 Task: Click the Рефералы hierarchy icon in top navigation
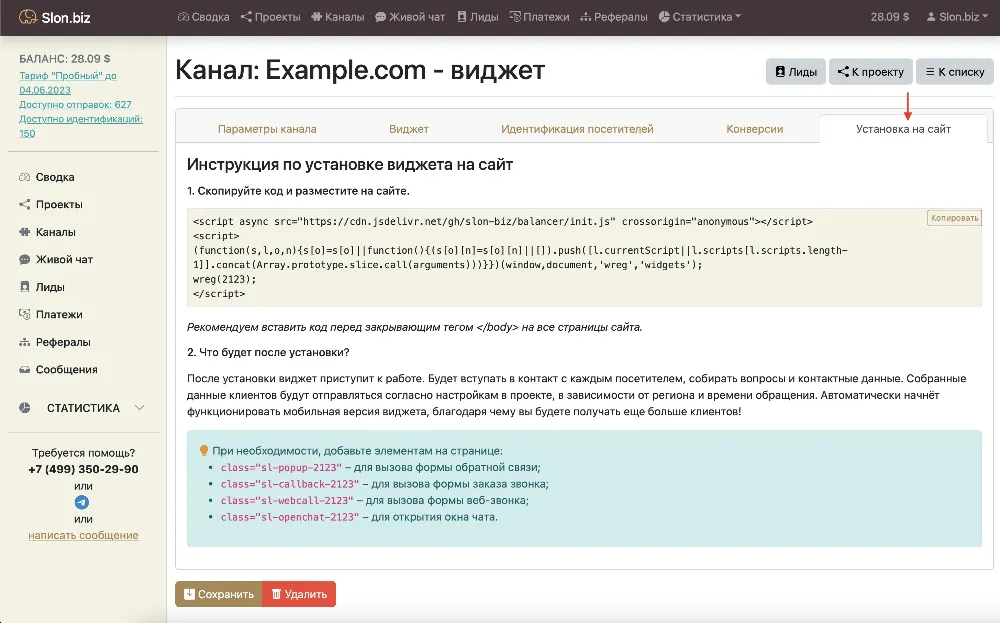pos(585,17)
